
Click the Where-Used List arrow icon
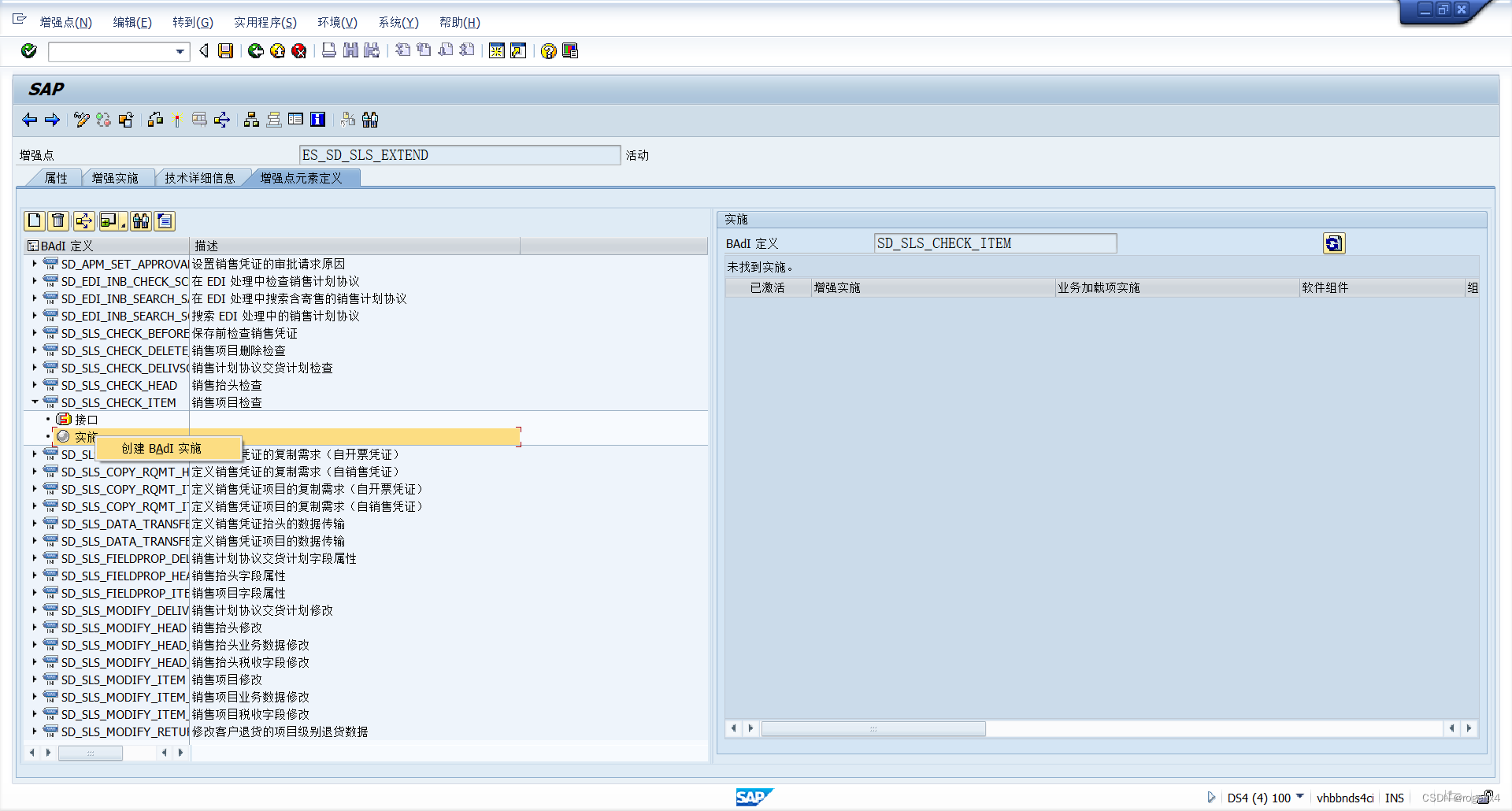[222, 120]
